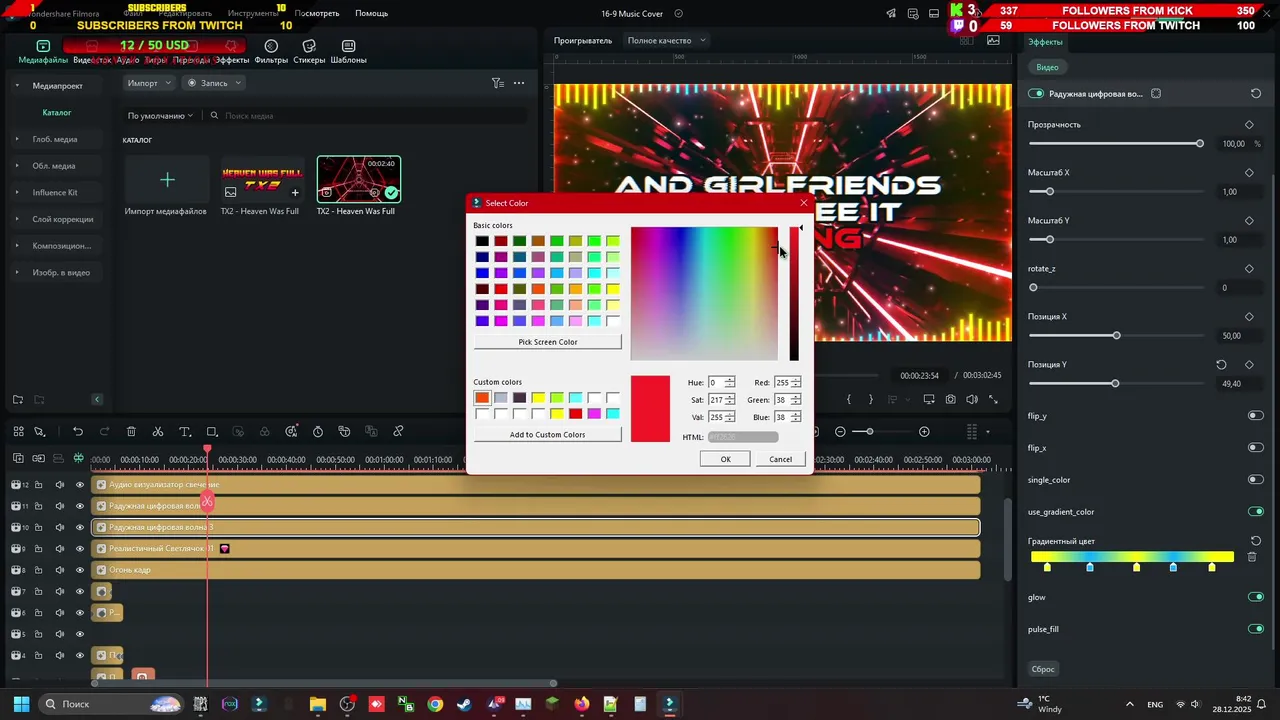Delete gradient stop with trash icon
The height and width of the screenshot is (720, 1280).
(x=1252, y=557)
